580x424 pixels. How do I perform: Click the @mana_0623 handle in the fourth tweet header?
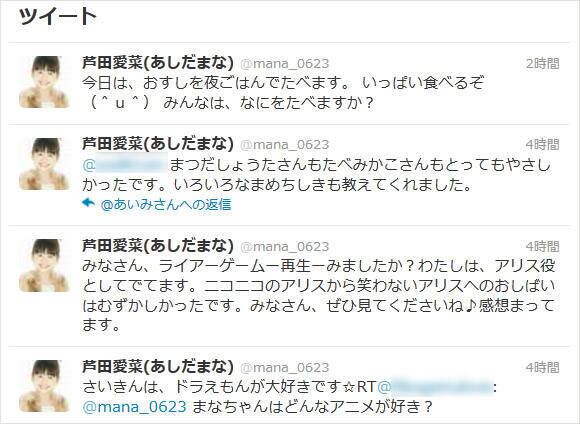coord(284,367)
